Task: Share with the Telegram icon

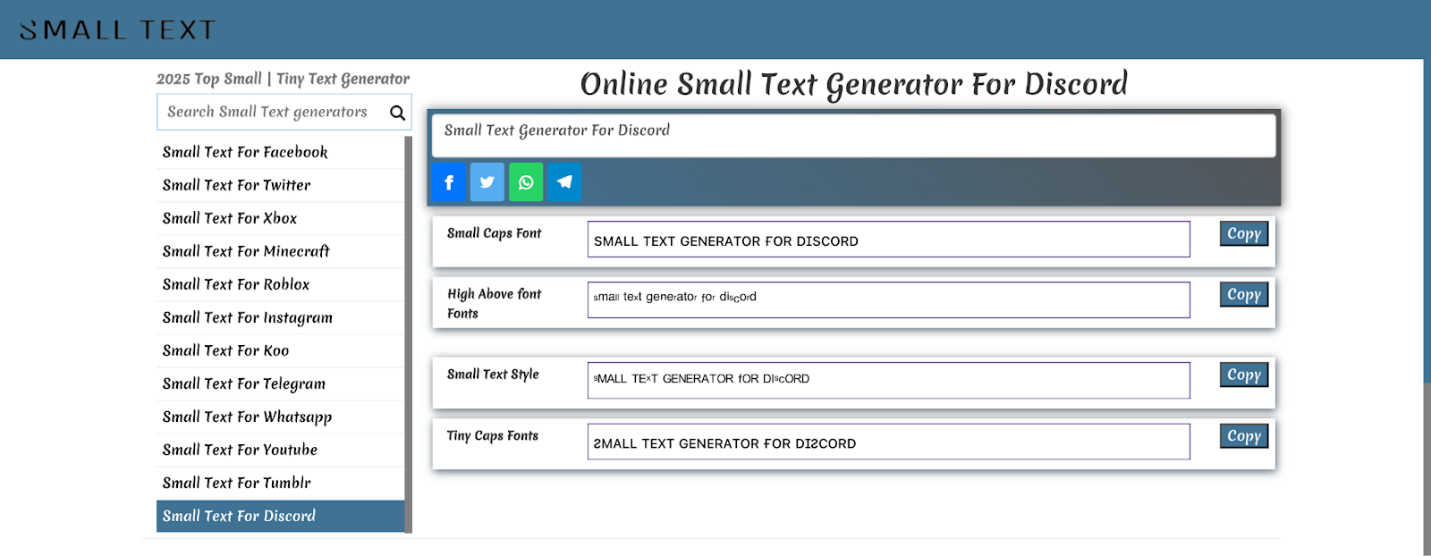Action: (565, 182)
